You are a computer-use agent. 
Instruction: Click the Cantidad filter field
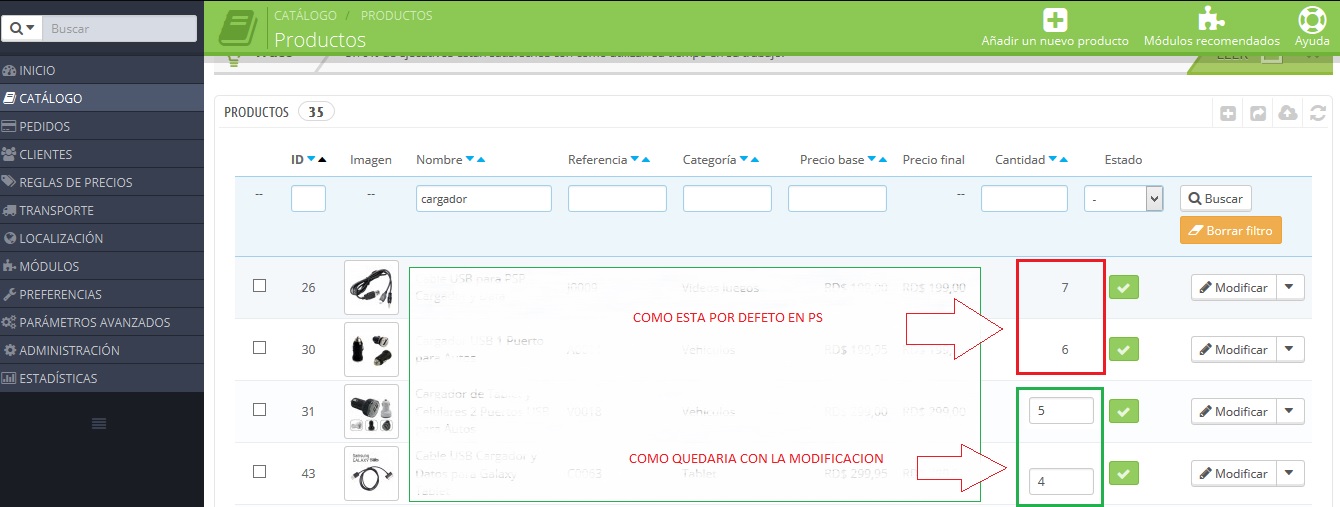coord(1025,199)
